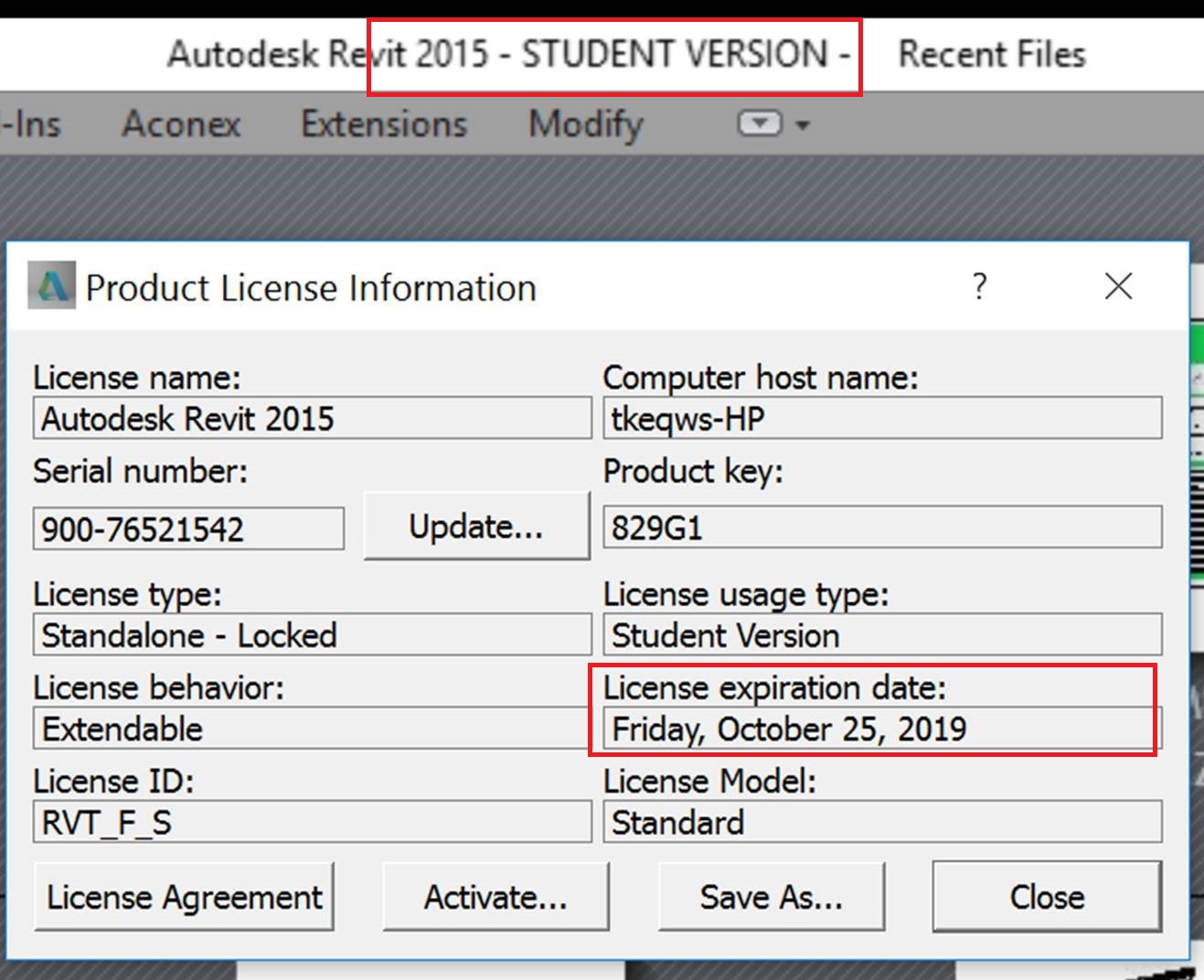Click the ribbon panel display dropdown
The image size is (1204, 980).
click(773, 123)
